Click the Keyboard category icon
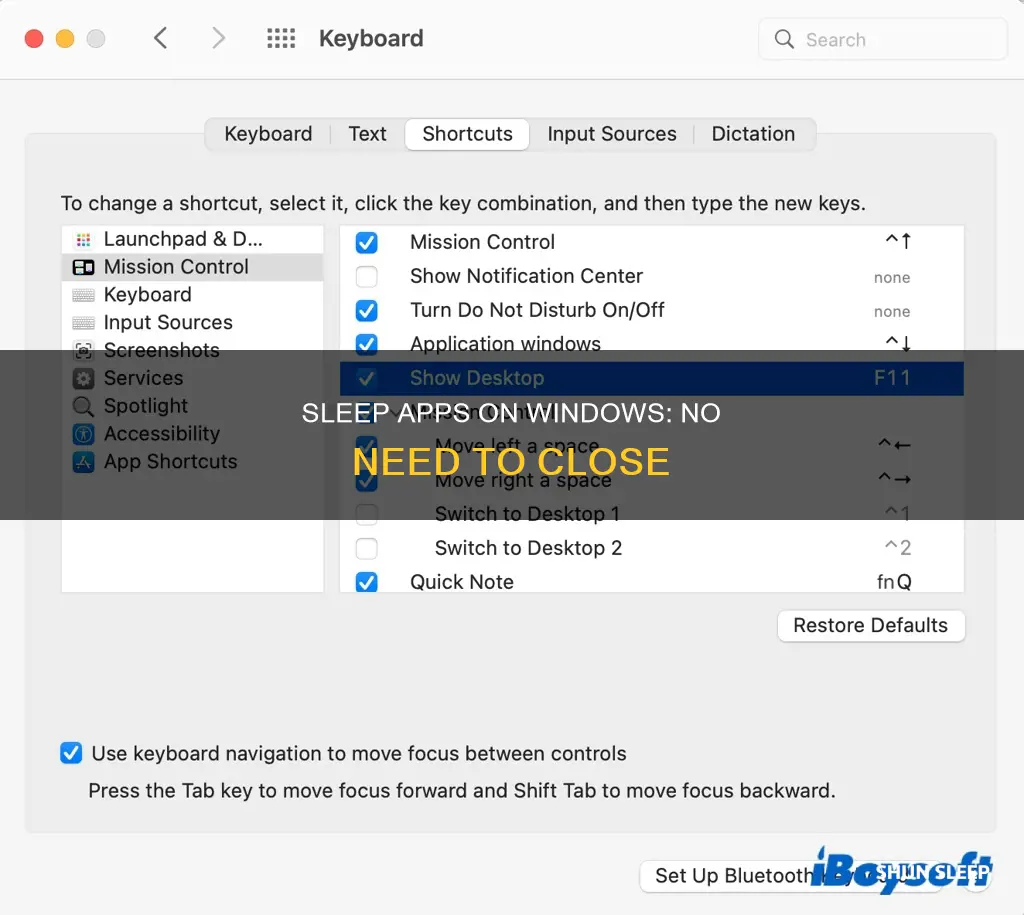This screenshot has width=1024, height=915. pyautogui.click(x=83, y=295)
